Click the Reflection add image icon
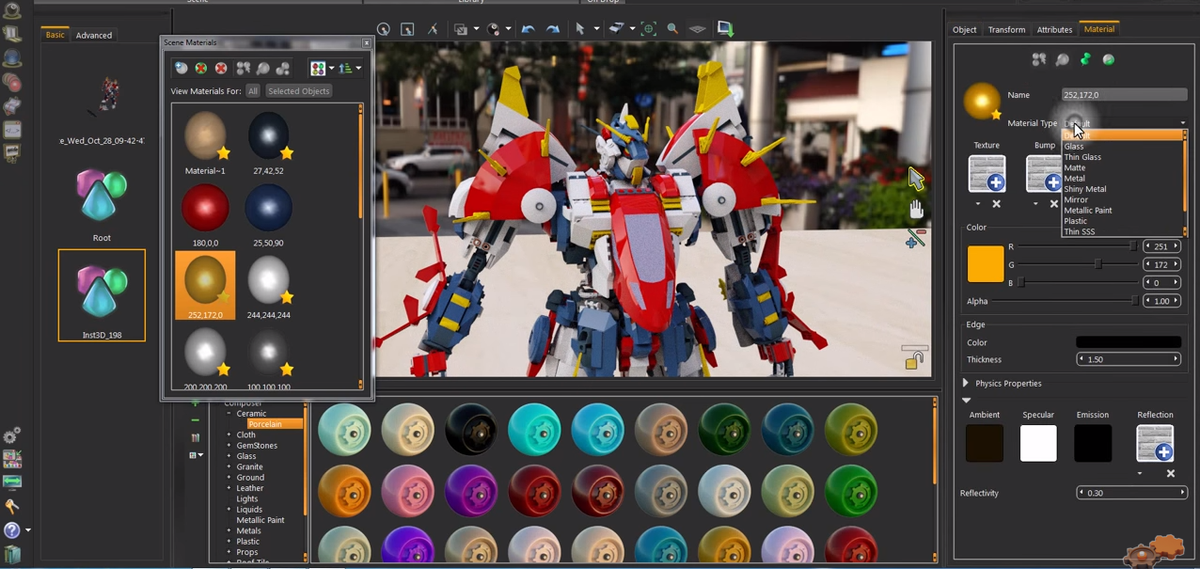Image resolution: width=1200 pixels, height=569 pixels. (x=1155, y=443)
